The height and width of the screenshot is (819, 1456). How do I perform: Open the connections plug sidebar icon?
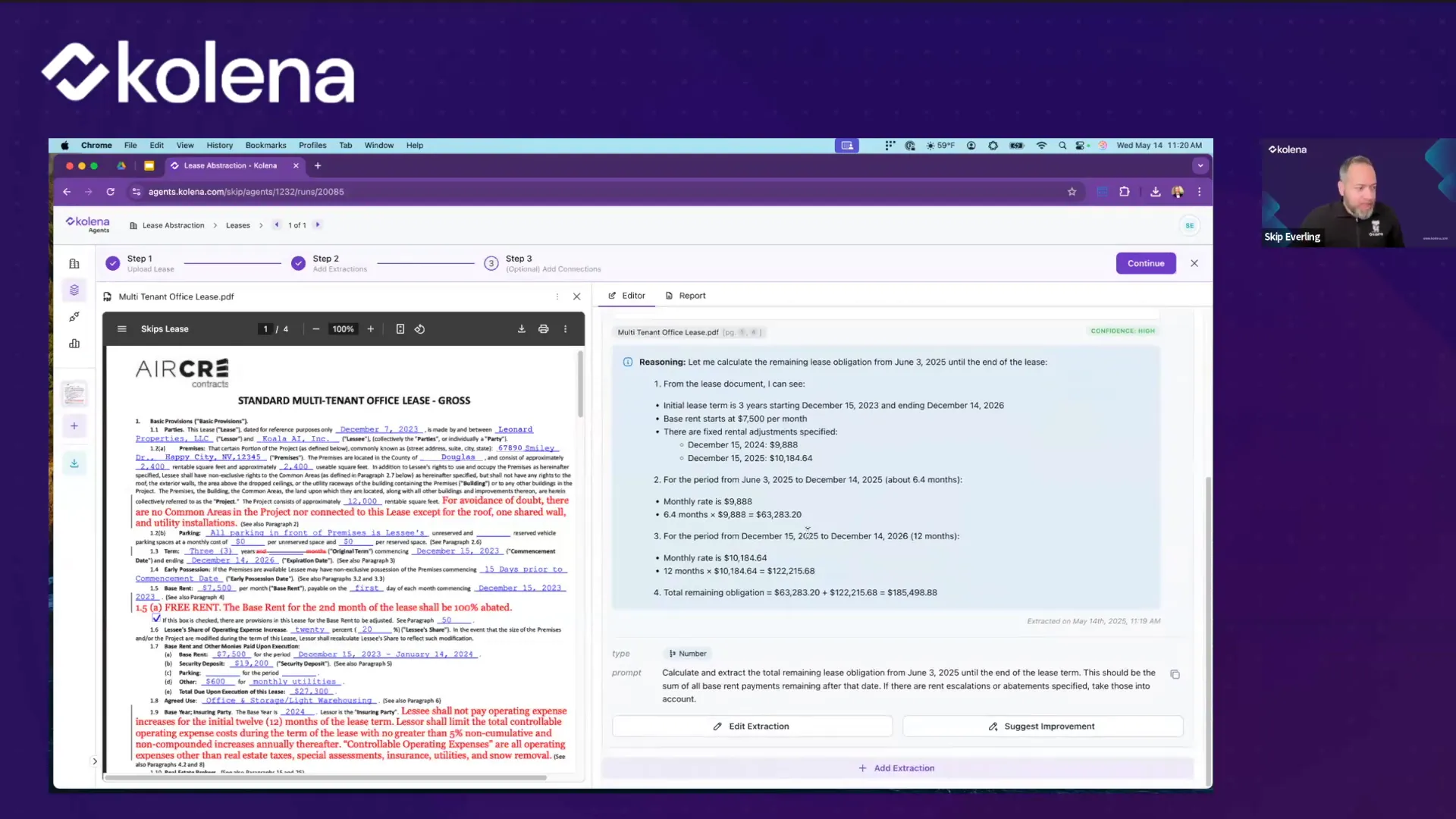[x=74, y=317]
